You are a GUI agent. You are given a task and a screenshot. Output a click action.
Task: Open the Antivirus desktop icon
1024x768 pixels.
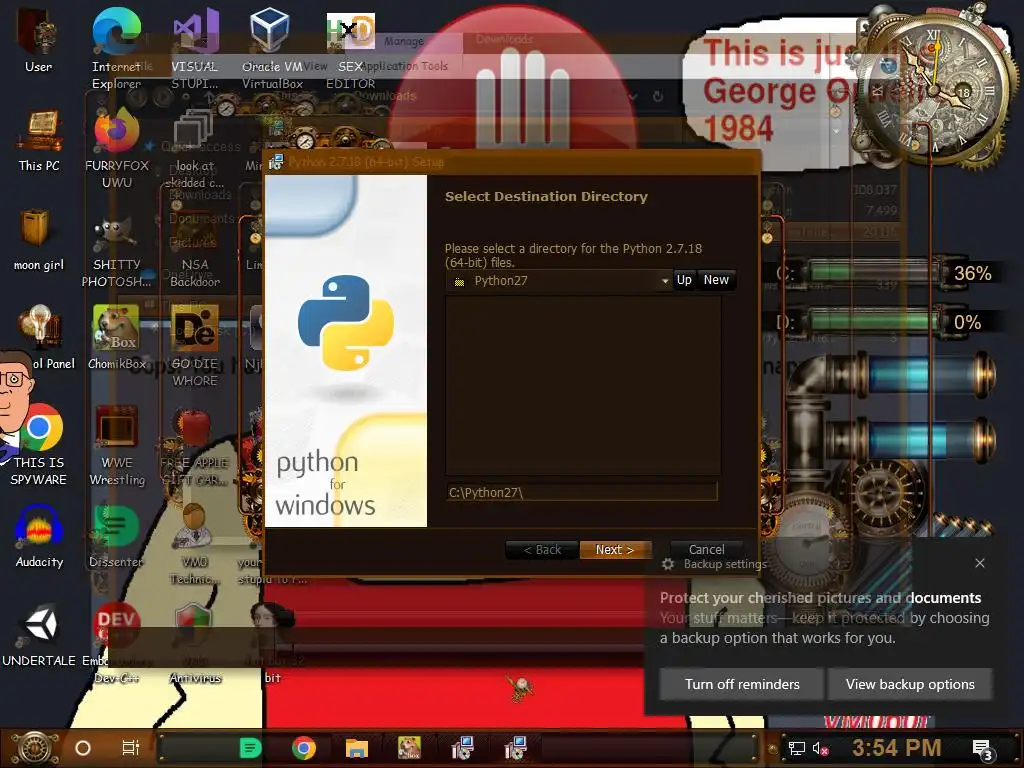195,643
